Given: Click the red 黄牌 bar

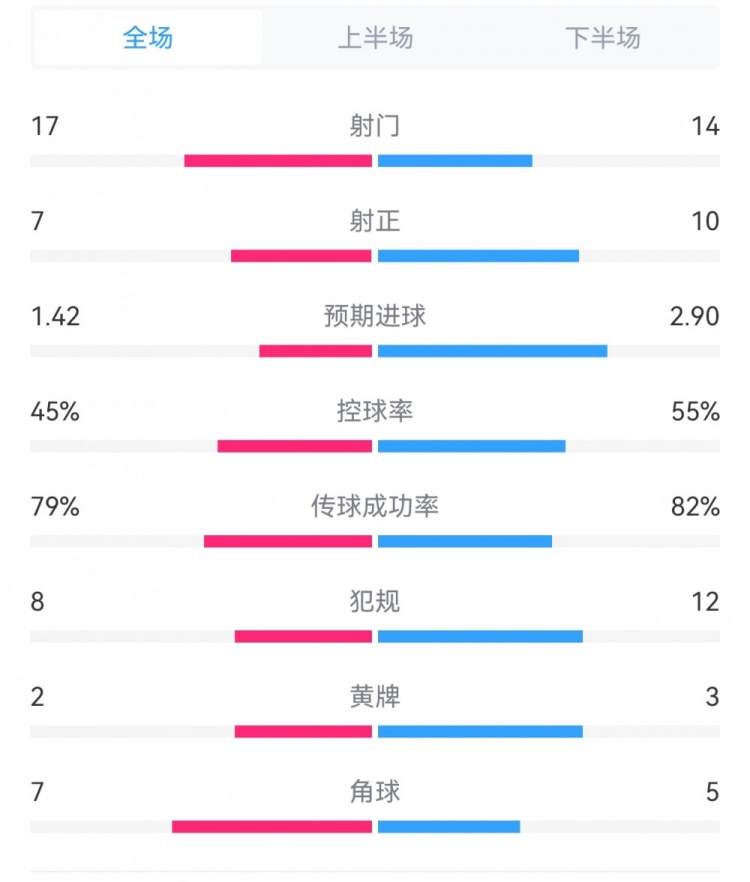Looking at the screenshot, I should (x=303, y=731).
